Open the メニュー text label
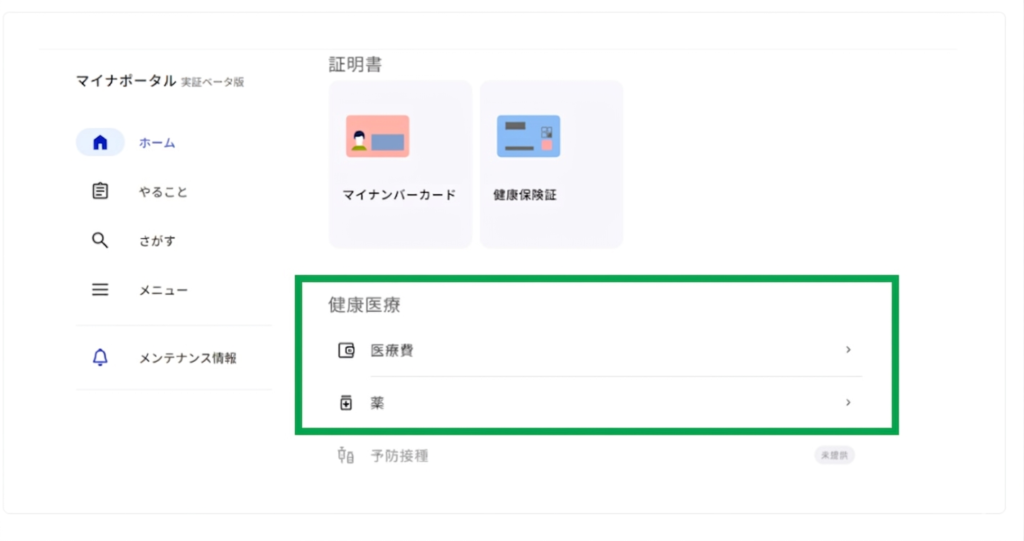Image resolution: width=1024 pixels, height=541 pixels. (163, 291)
